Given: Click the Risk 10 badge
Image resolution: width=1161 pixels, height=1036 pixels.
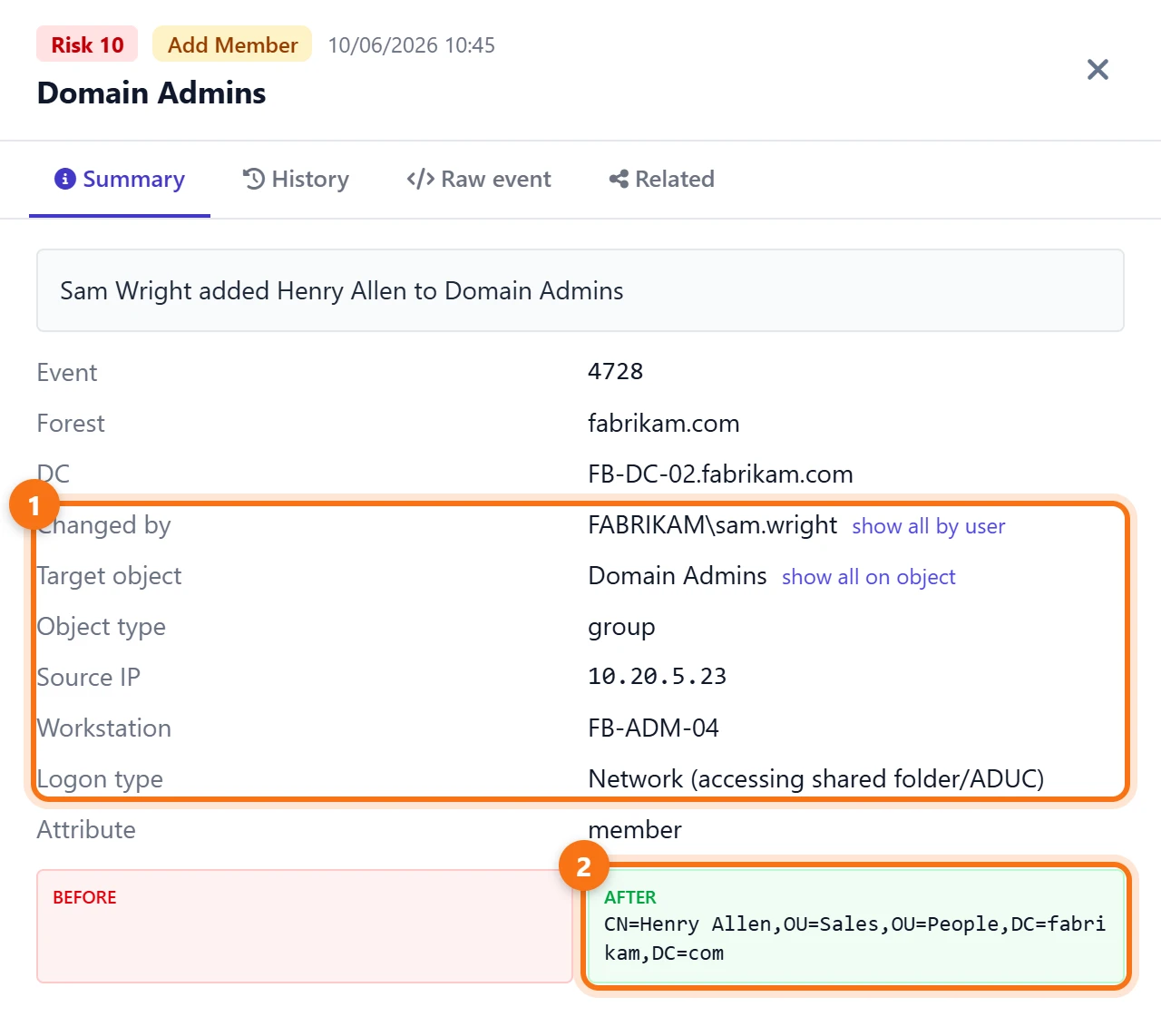Looking at the screenshot, I should tap(87, 44).
